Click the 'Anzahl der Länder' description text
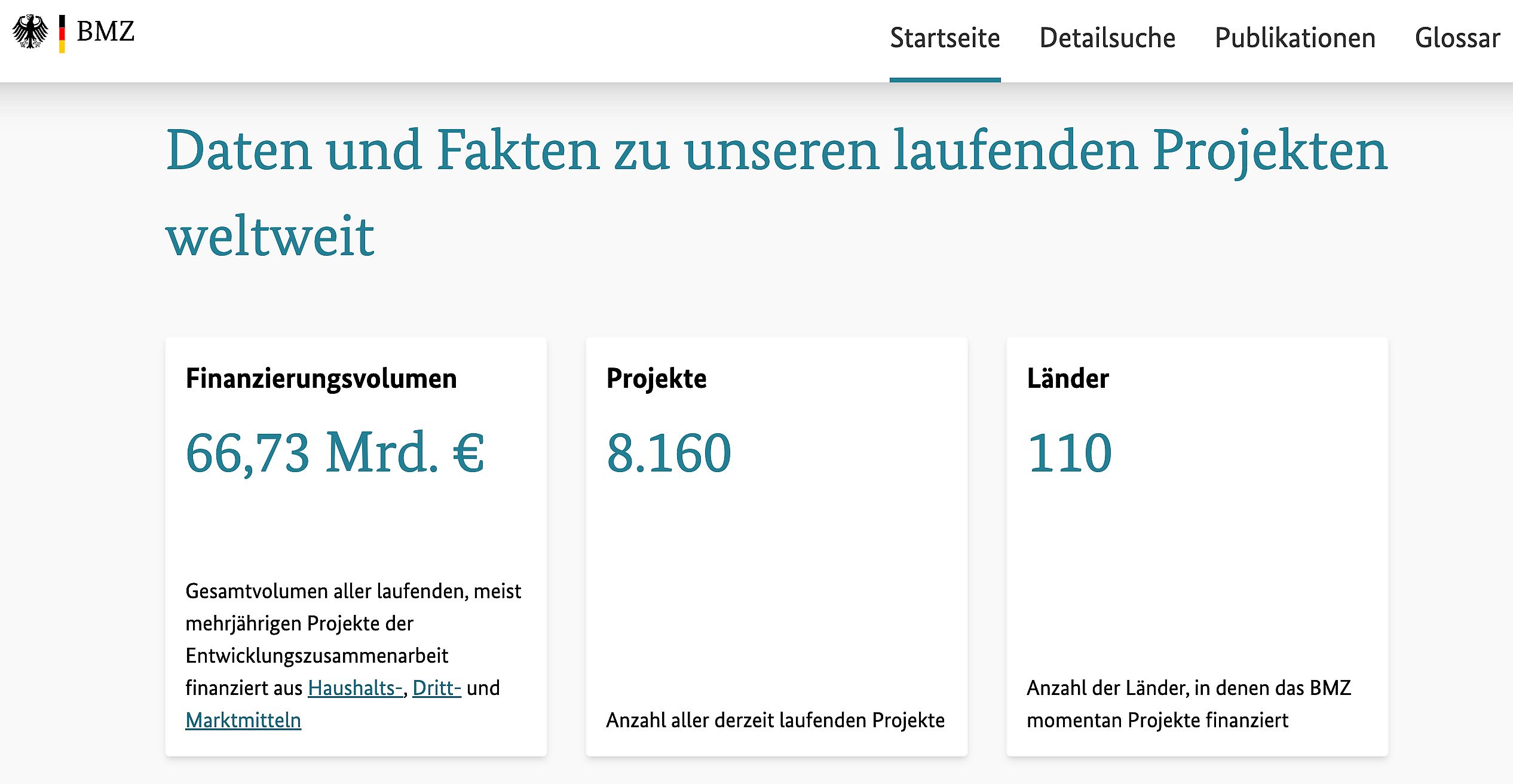The image size is (1513, 784). (x=1189, y=704)
